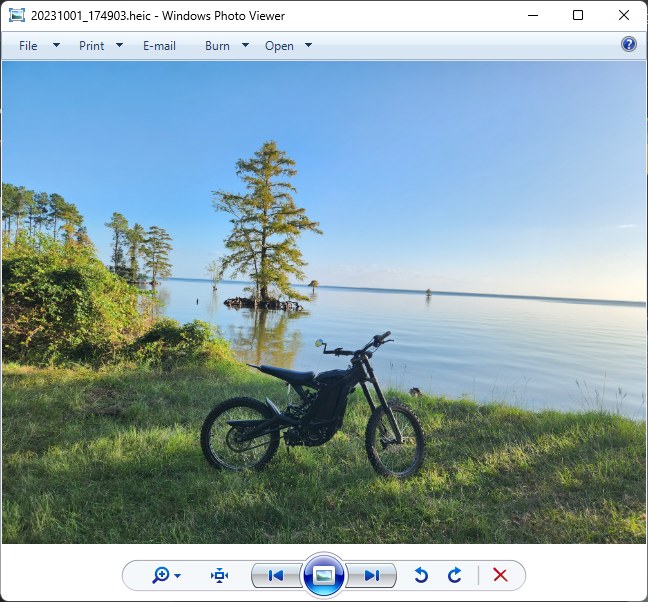Open the Print menu
Screen dimensions: 648x602
[x=91, y=45]
